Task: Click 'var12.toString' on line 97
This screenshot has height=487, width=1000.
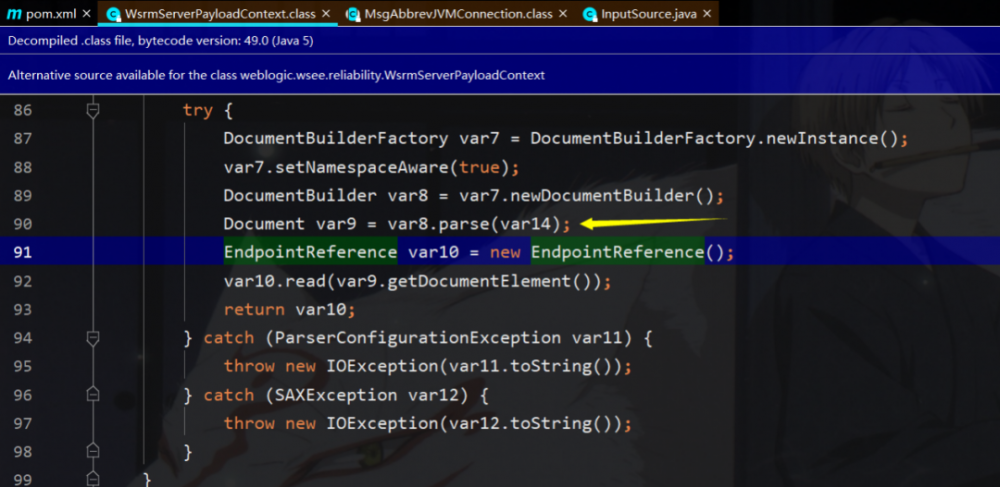Action: click(x=520, y=423)
